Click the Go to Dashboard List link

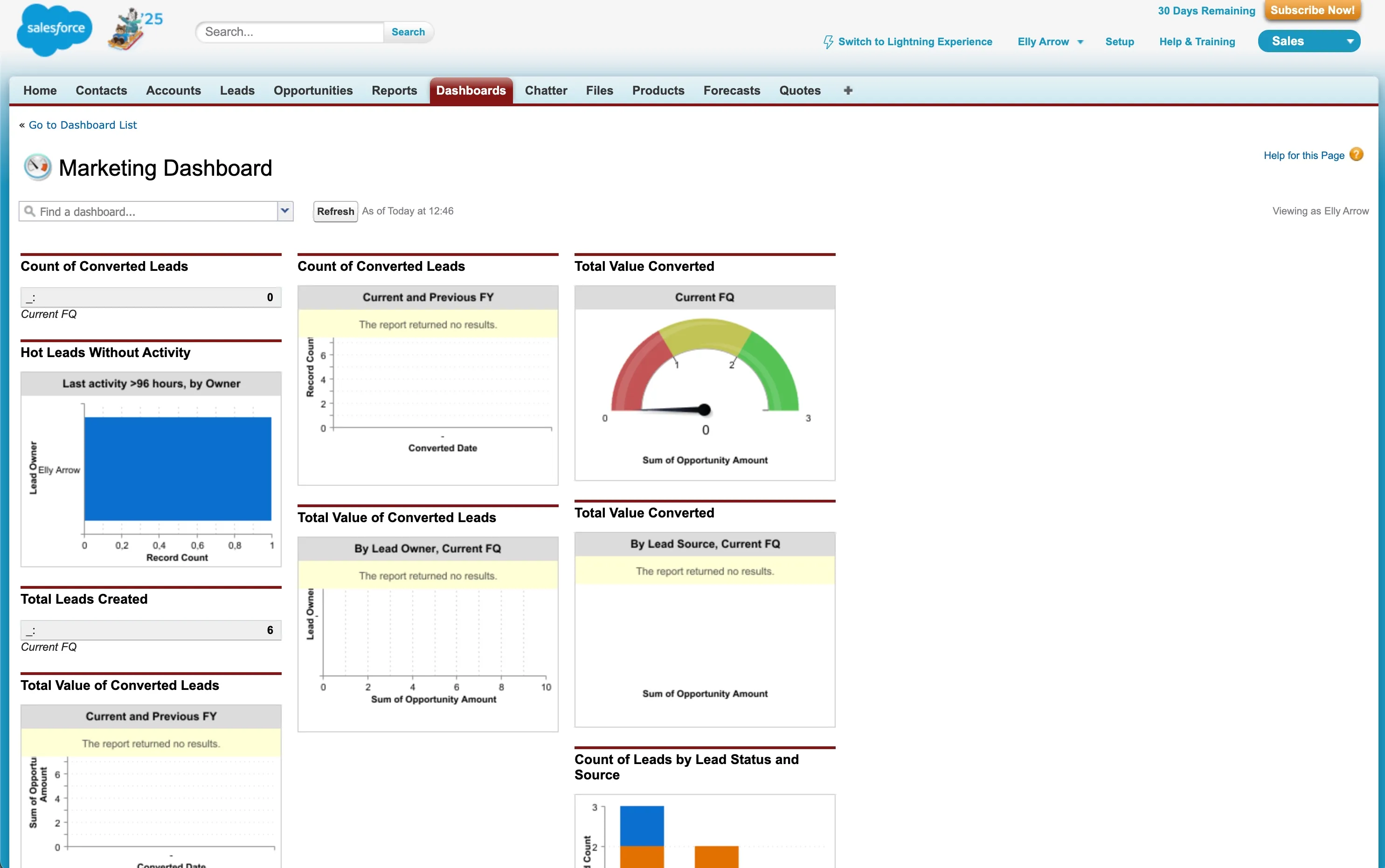click(83, 124)
